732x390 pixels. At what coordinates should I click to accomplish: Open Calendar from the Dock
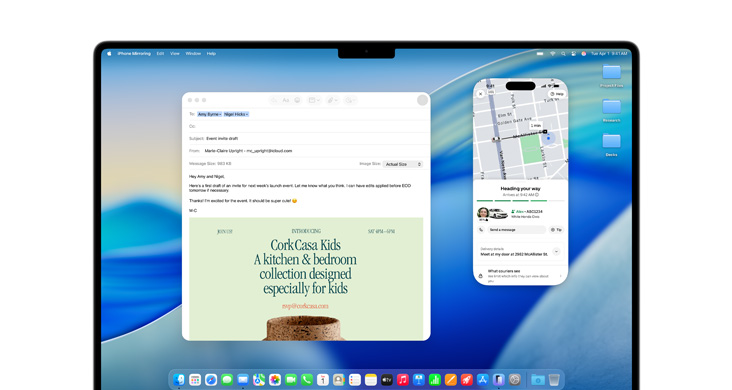click(323, 380)
